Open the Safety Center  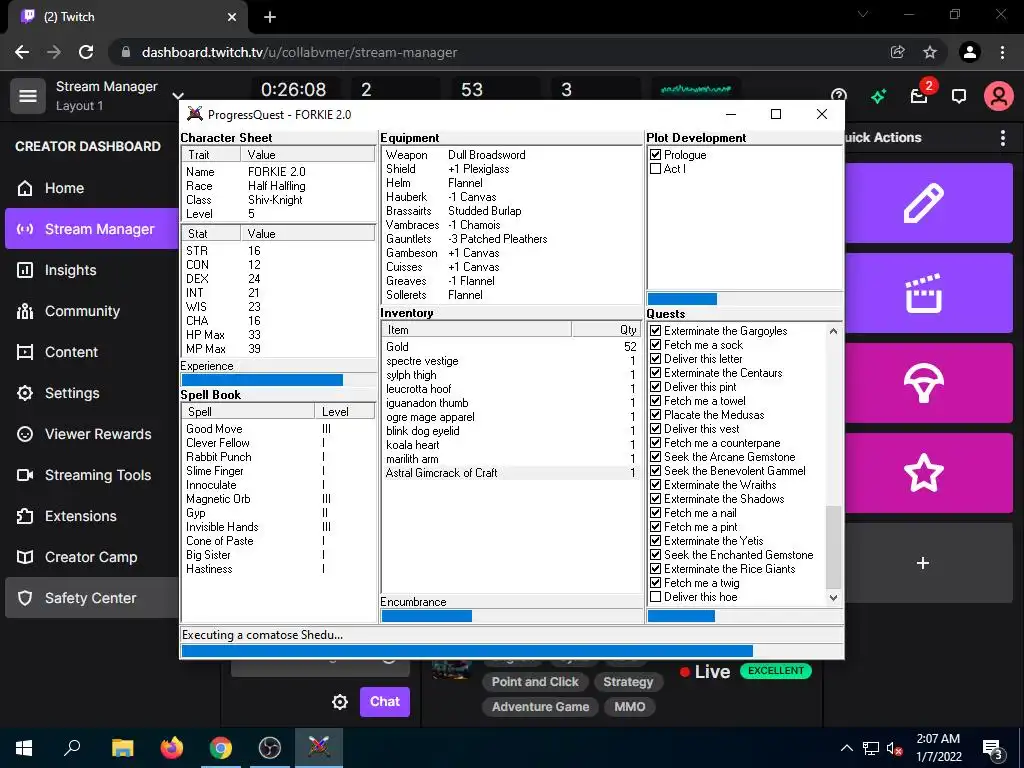tap(91, 598)
